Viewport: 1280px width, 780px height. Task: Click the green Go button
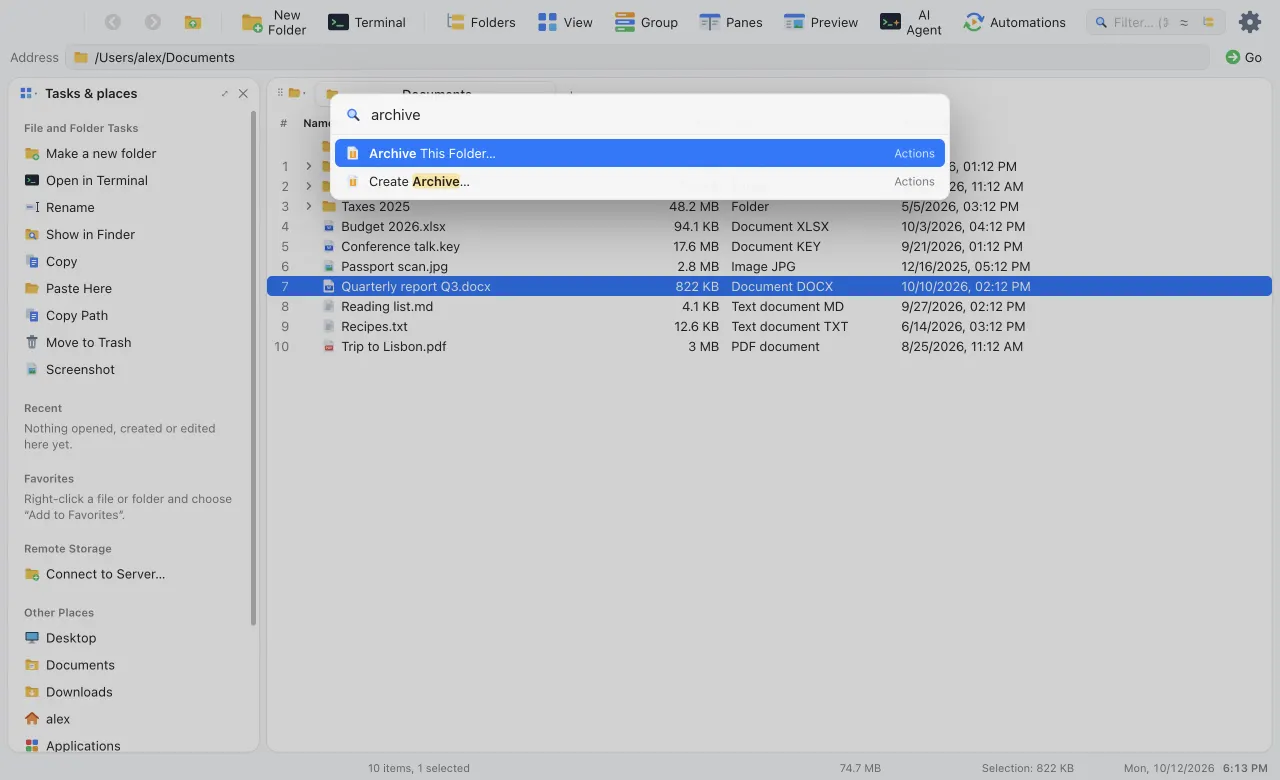[1243, 57]
